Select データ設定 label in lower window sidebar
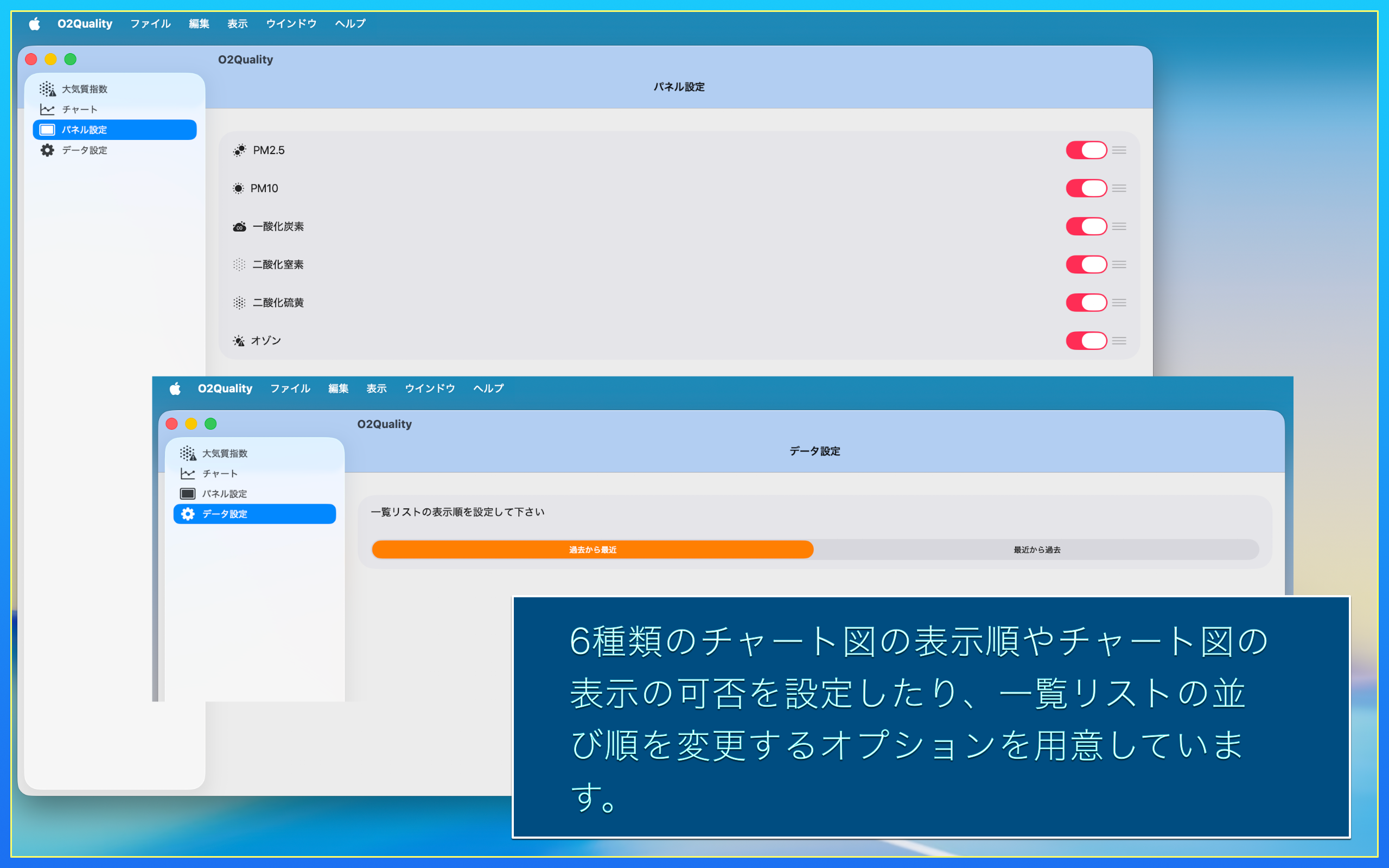The width and height of the screenshot is (1389, 868). click(x=225, y=514)
